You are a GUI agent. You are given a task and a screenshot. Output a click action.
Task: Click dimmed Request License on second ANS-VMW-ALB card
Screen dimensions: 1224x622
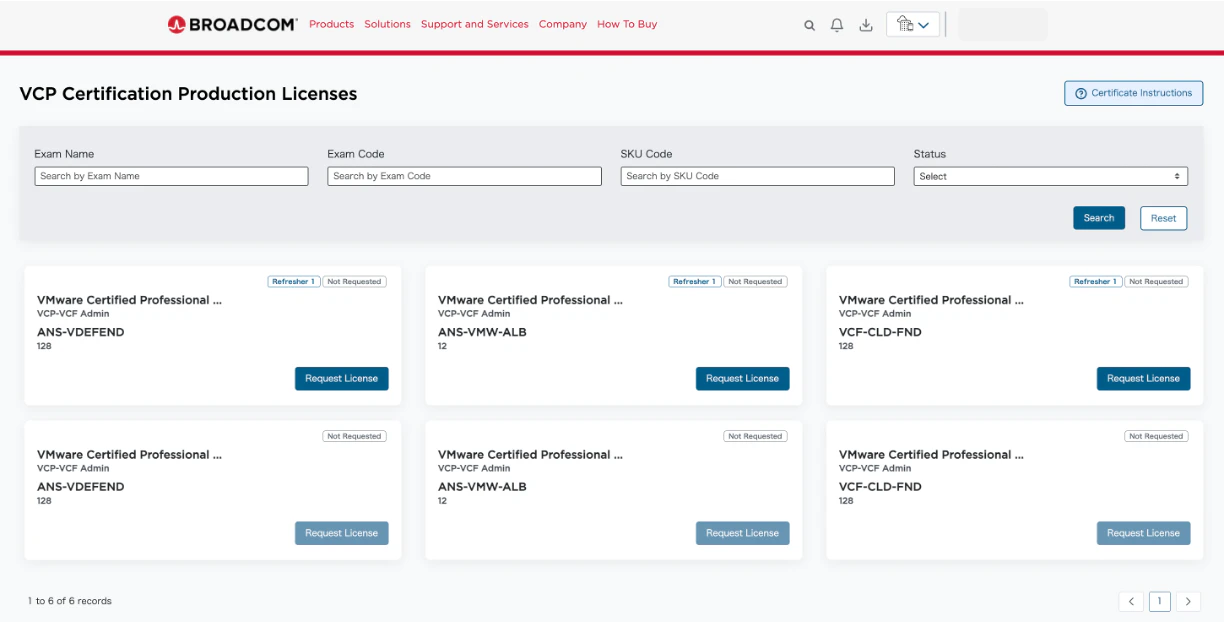pos(742,533)
